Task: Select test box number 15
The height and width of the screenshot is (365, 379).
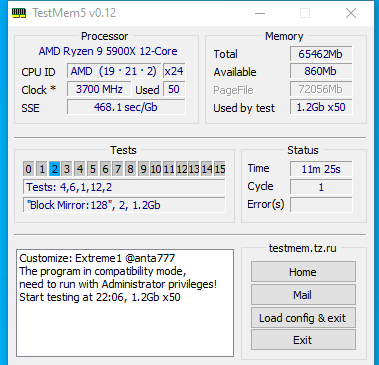Action: click(x=219, y=169)
